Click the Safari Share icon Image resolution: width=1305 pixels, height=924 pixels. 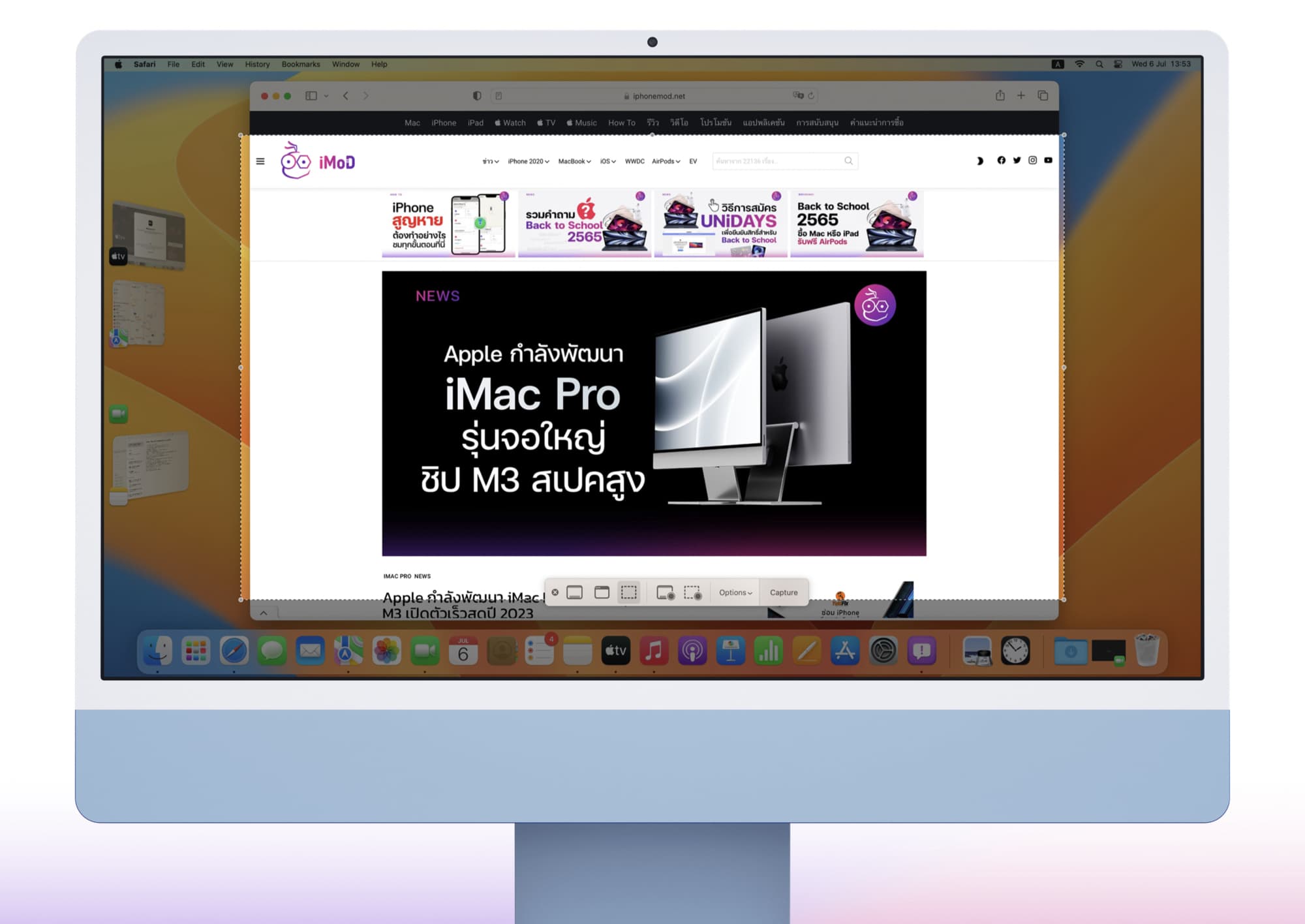pyautogui.click(x=1000, y=95)
